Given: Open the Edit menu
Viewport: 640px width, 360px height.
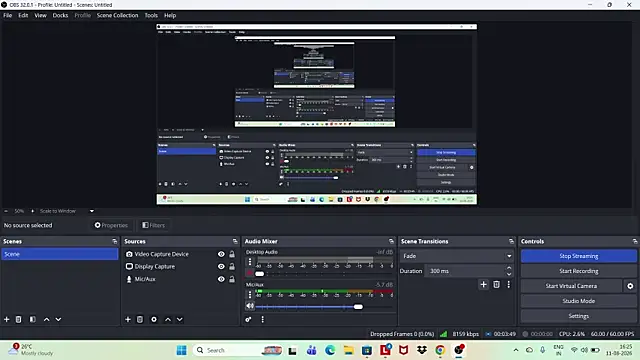Looking at the screenshot, I should click(23, 16).
